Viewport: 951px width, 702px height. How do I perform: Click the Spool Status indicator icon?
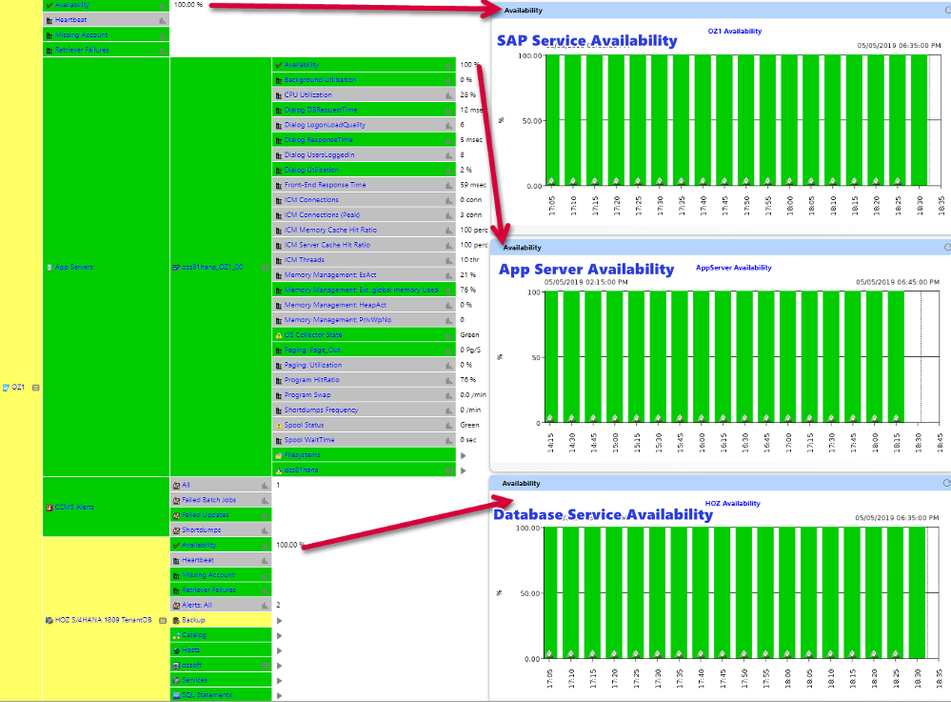278,426
